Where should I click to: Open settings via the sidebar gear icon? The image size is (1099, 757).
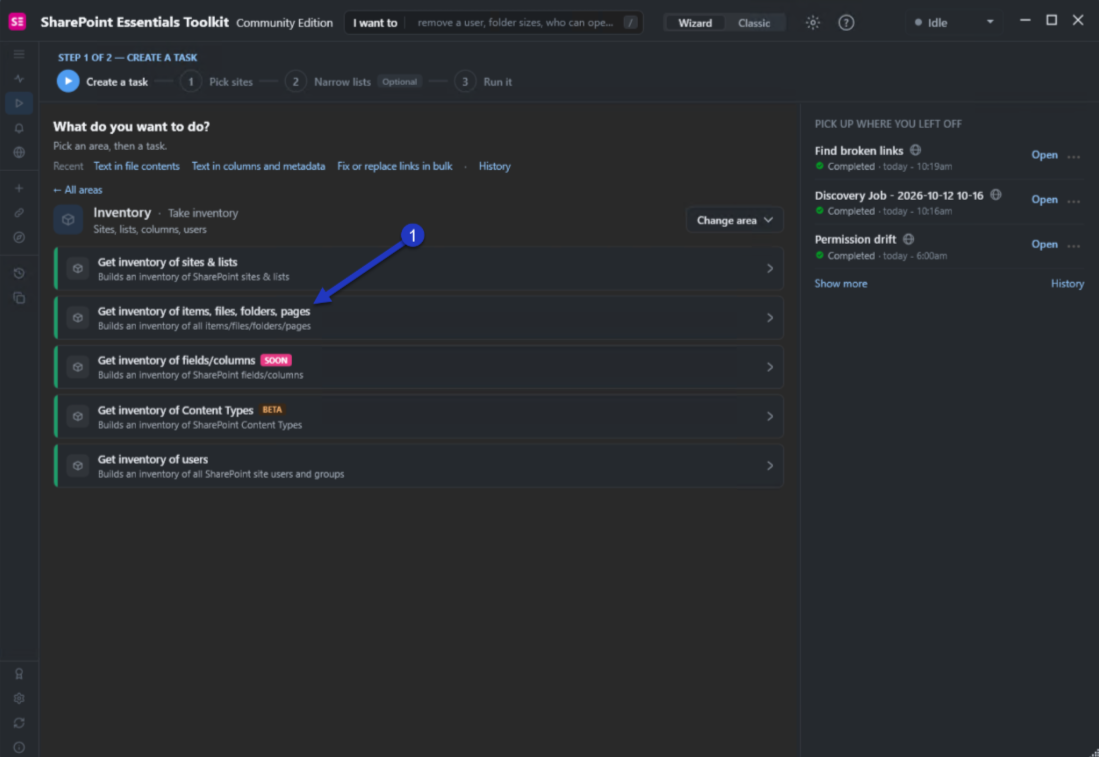coord(19,698)
